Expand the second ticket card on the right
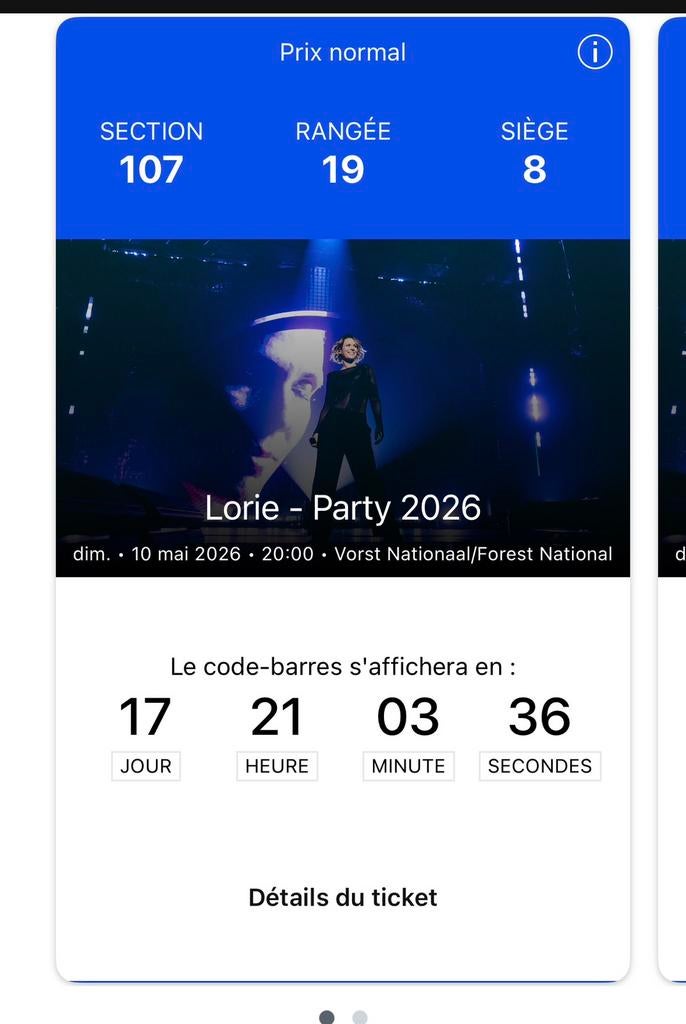This screenshot has height=1024, width=686. pyautogui.click(x=672, y=400)
